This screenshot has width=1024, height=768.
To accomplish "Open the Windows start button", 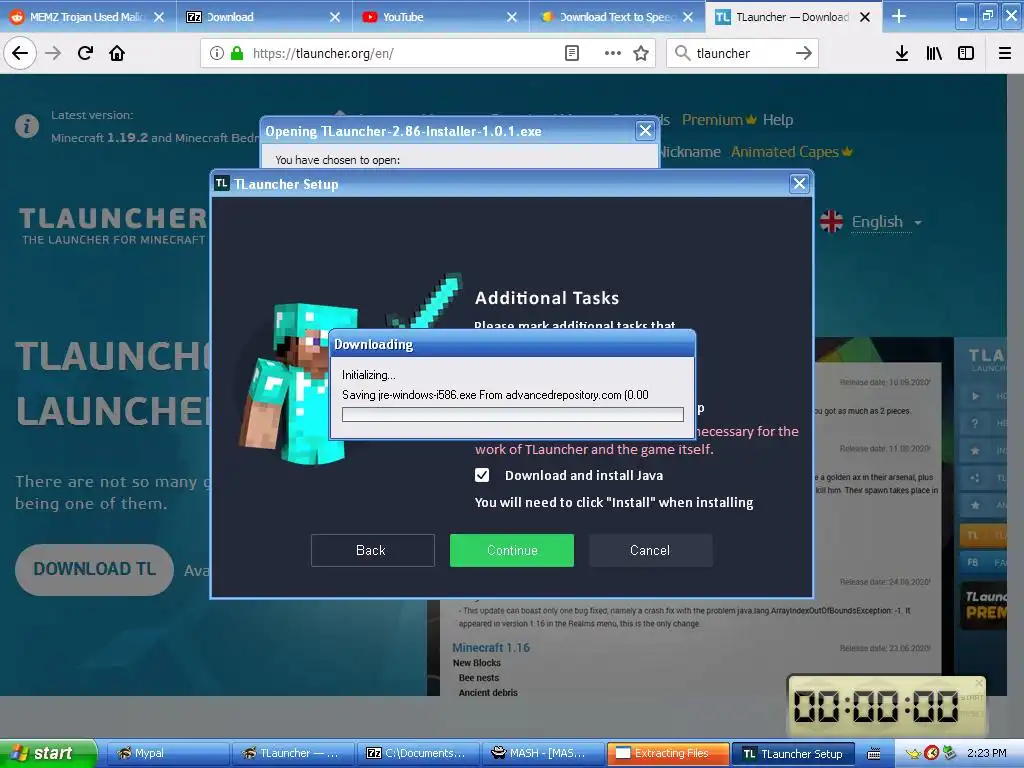I will 48,753.
